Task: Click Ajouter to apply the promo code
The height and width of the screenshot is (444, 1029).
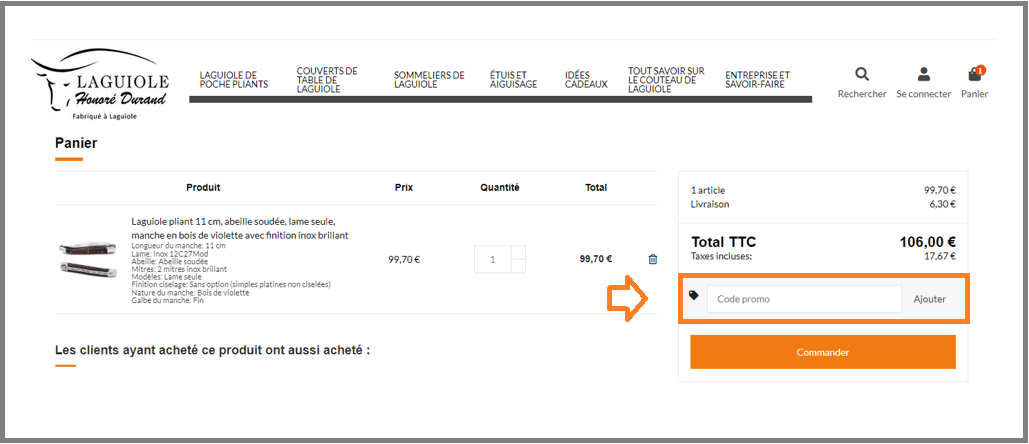Action: click(x=929, y=299)
